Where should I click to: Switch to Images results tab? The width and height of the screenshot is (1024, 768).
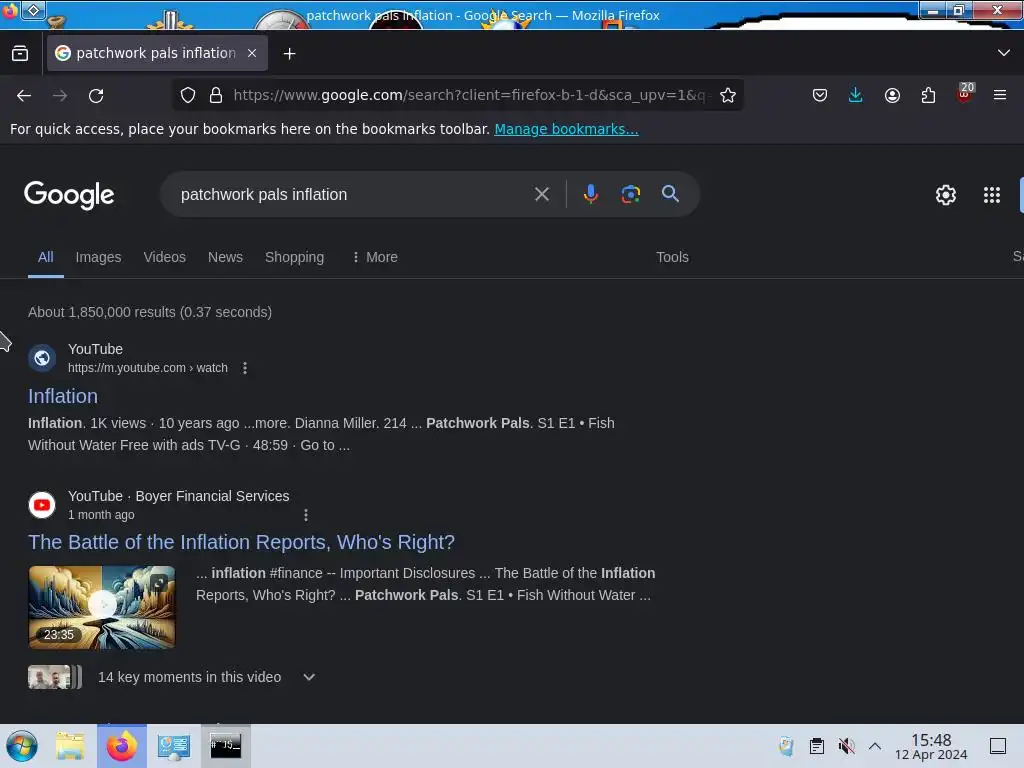pos(99,257)
